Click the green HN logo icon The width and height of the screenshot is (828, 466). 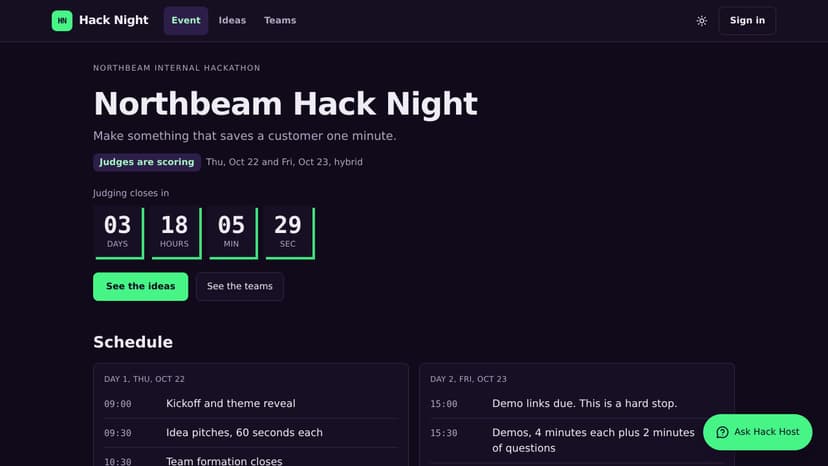62,21
